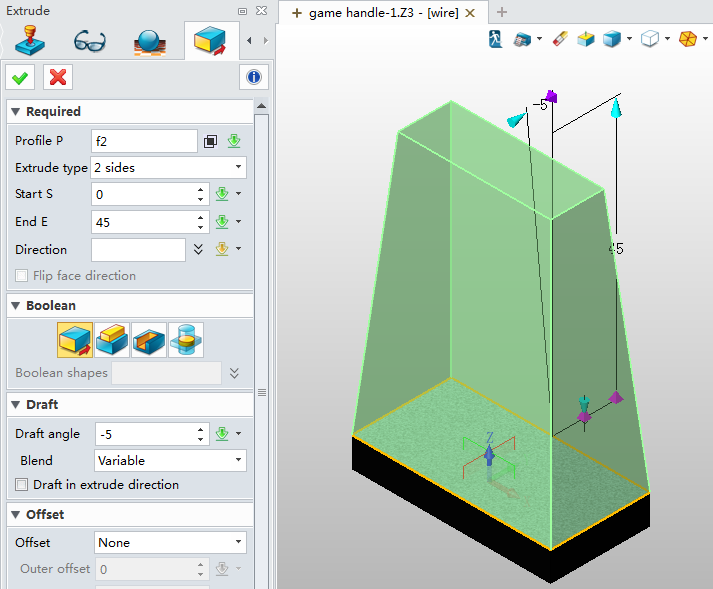Select the Extrude cube icon tab
713x589 pixels.
210,40
